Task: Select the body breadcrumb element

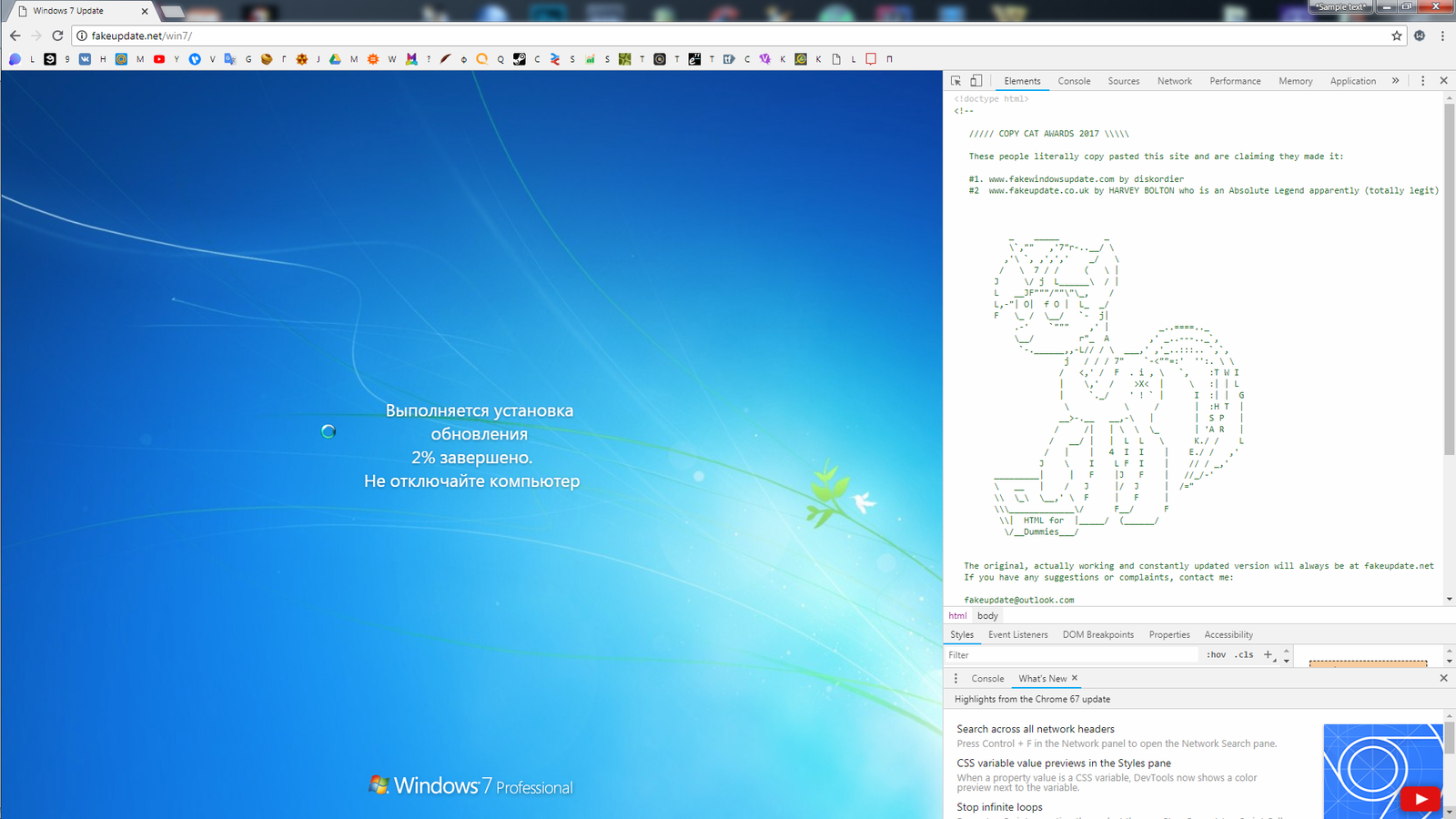Action: (x=987, y=616)
